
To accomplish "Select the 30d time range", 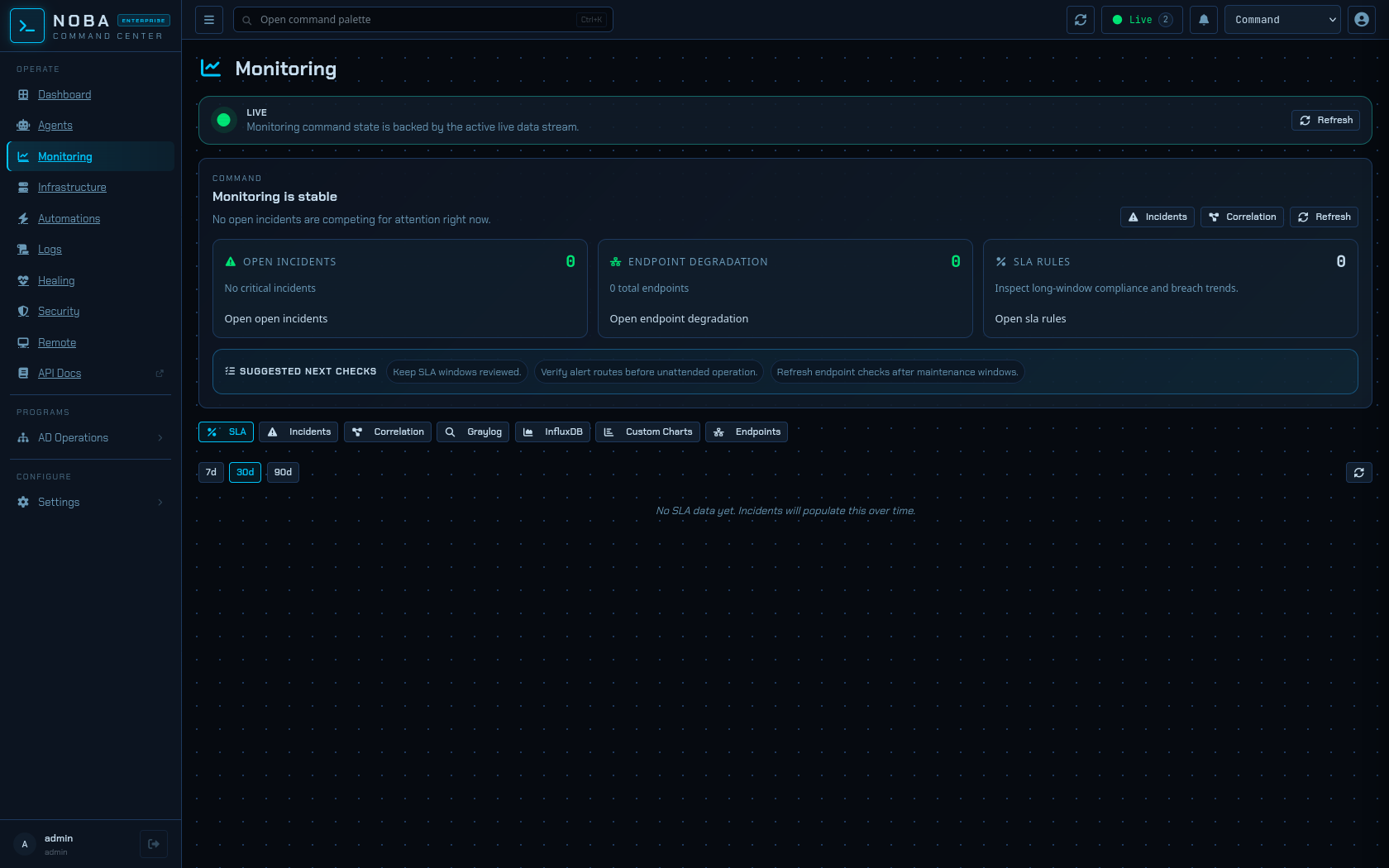I will coord(246,473).
